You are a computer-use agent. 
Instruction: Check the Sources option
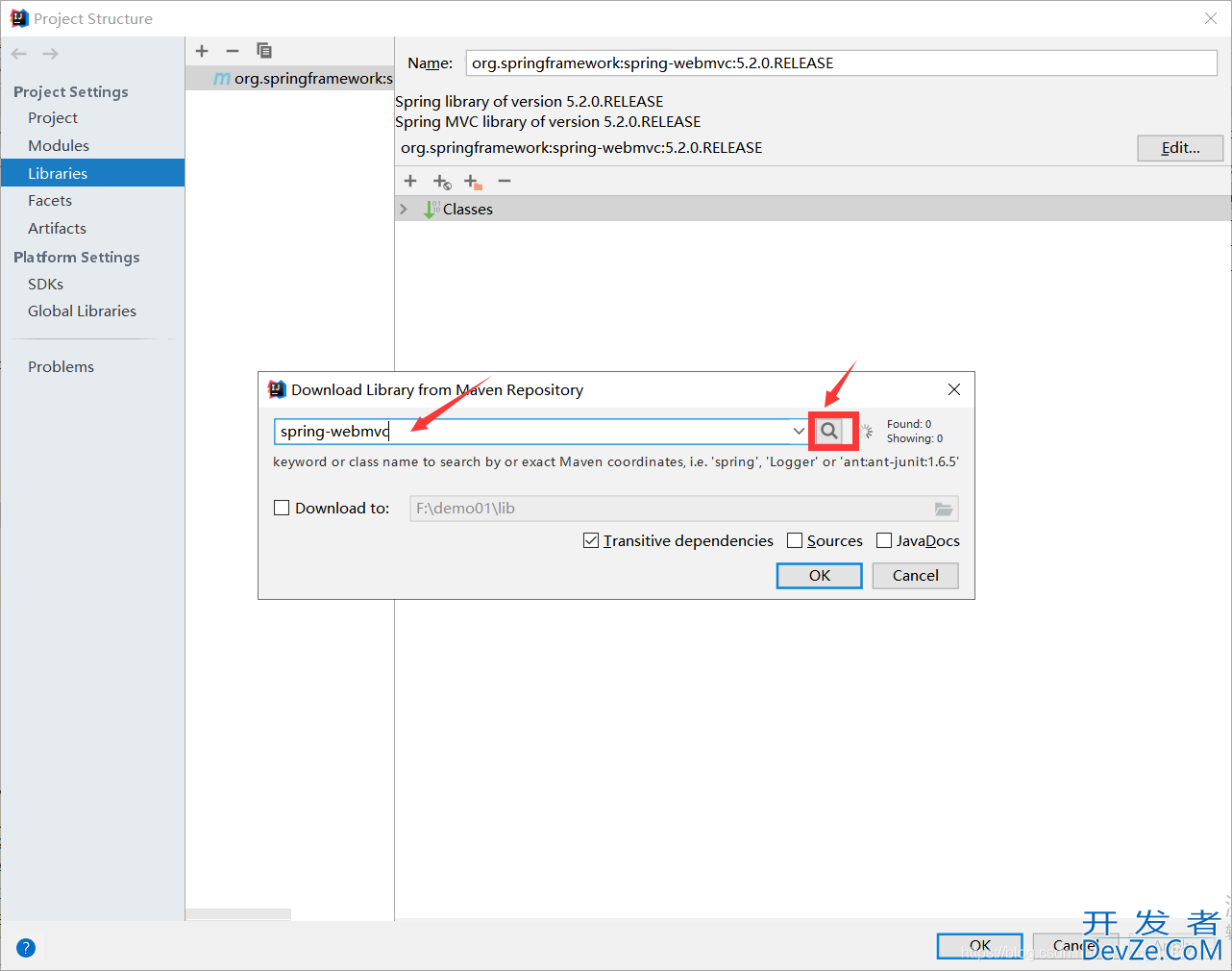click(795, 540)
